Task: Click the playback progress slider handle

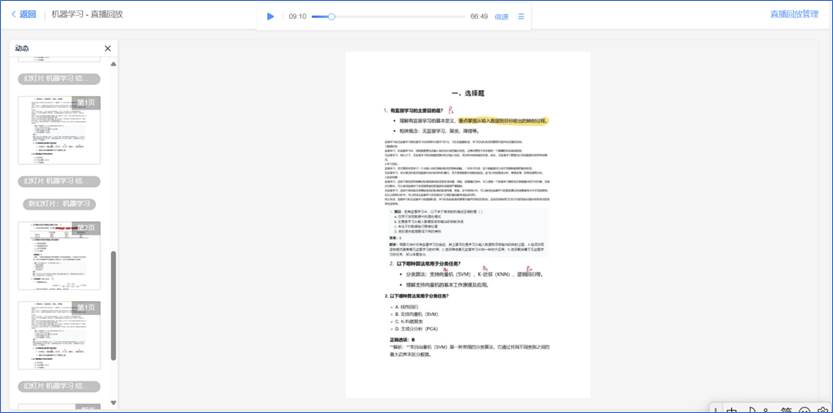Action: point(332,16)
